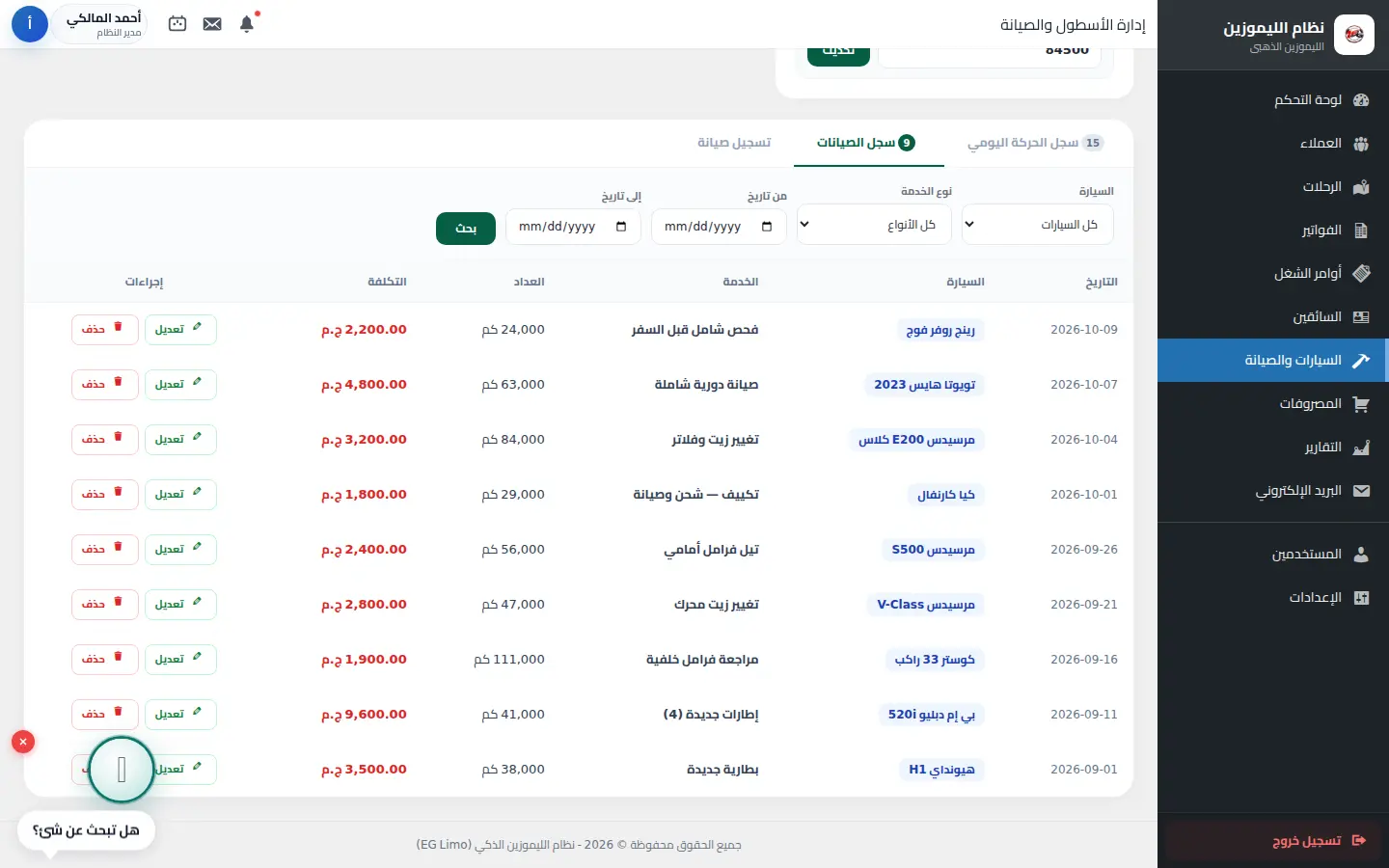Viewport: 1389px width, 868px height.
Task: Select 'السيارات والصيانة' in the sidebar menu
Action: pyautogui.click(x=1272, y=361)
